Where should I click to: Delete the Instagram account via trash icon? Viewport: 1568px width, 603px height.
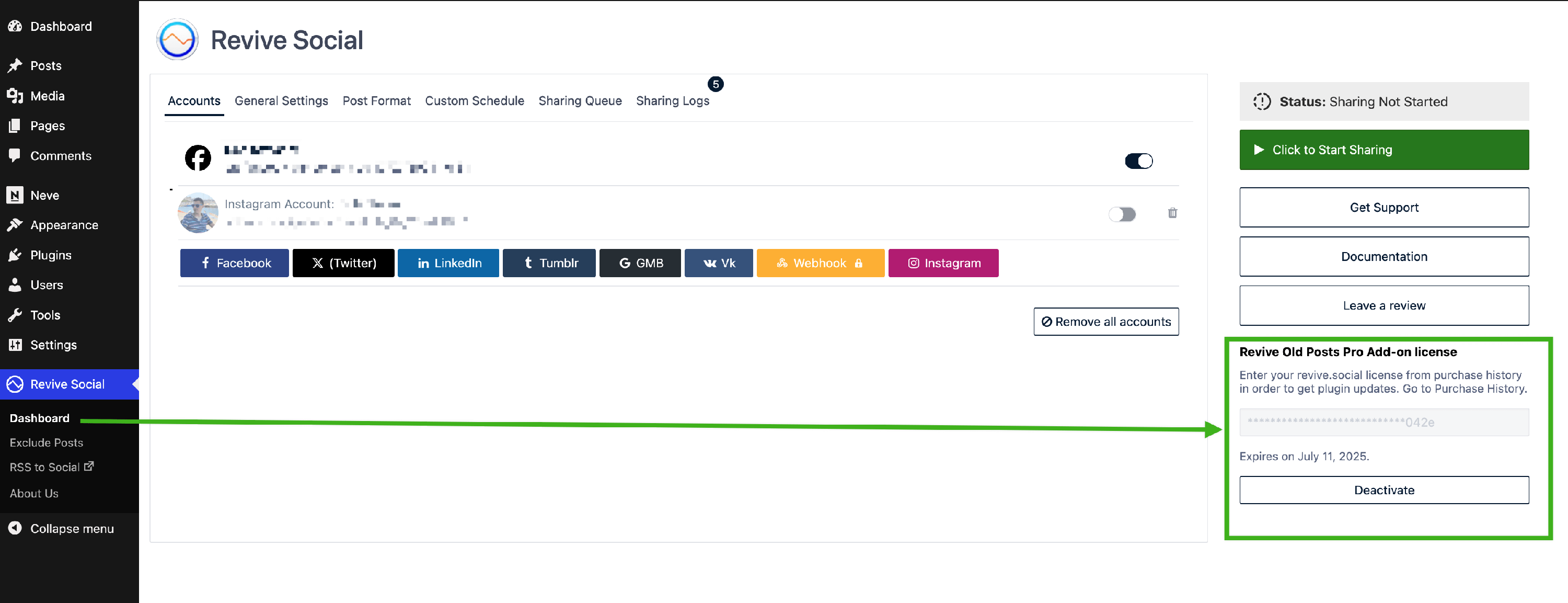click(1172, 213)
